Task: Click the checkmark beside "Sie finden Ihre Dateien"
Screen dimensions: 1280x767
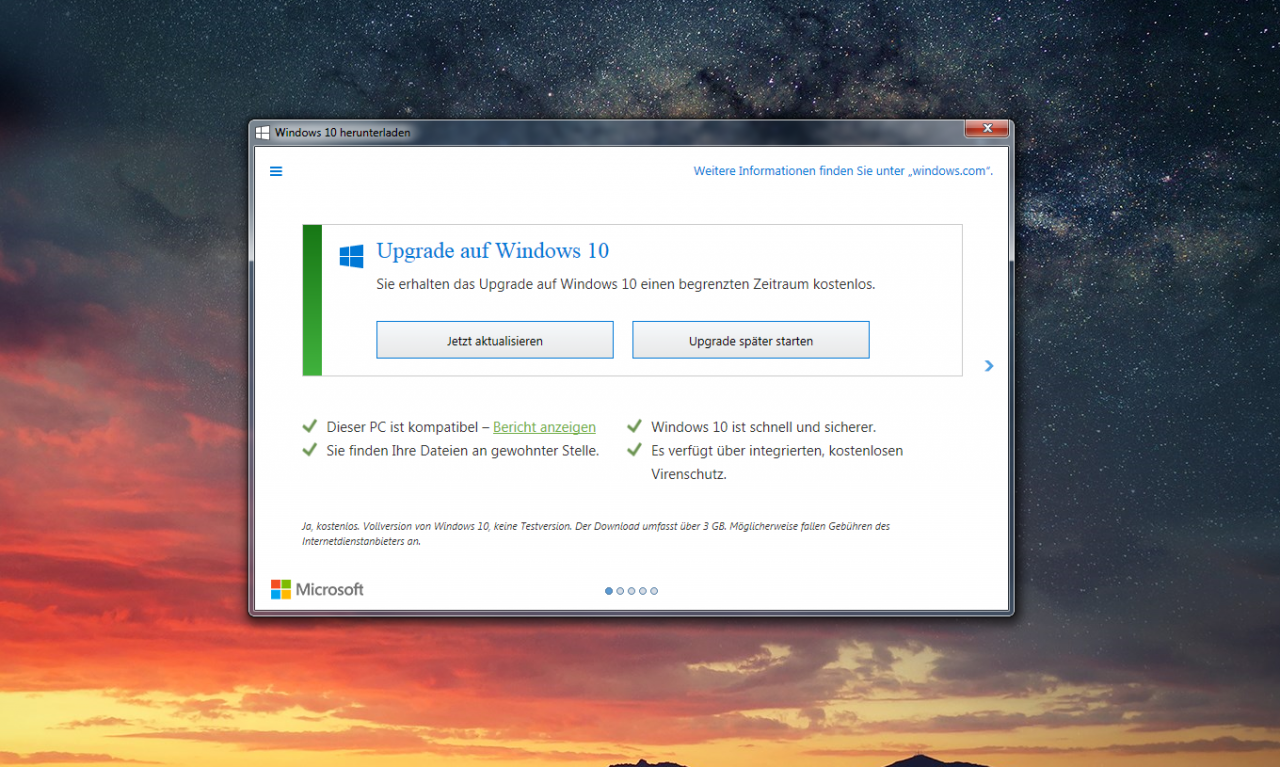Action: 310,451
